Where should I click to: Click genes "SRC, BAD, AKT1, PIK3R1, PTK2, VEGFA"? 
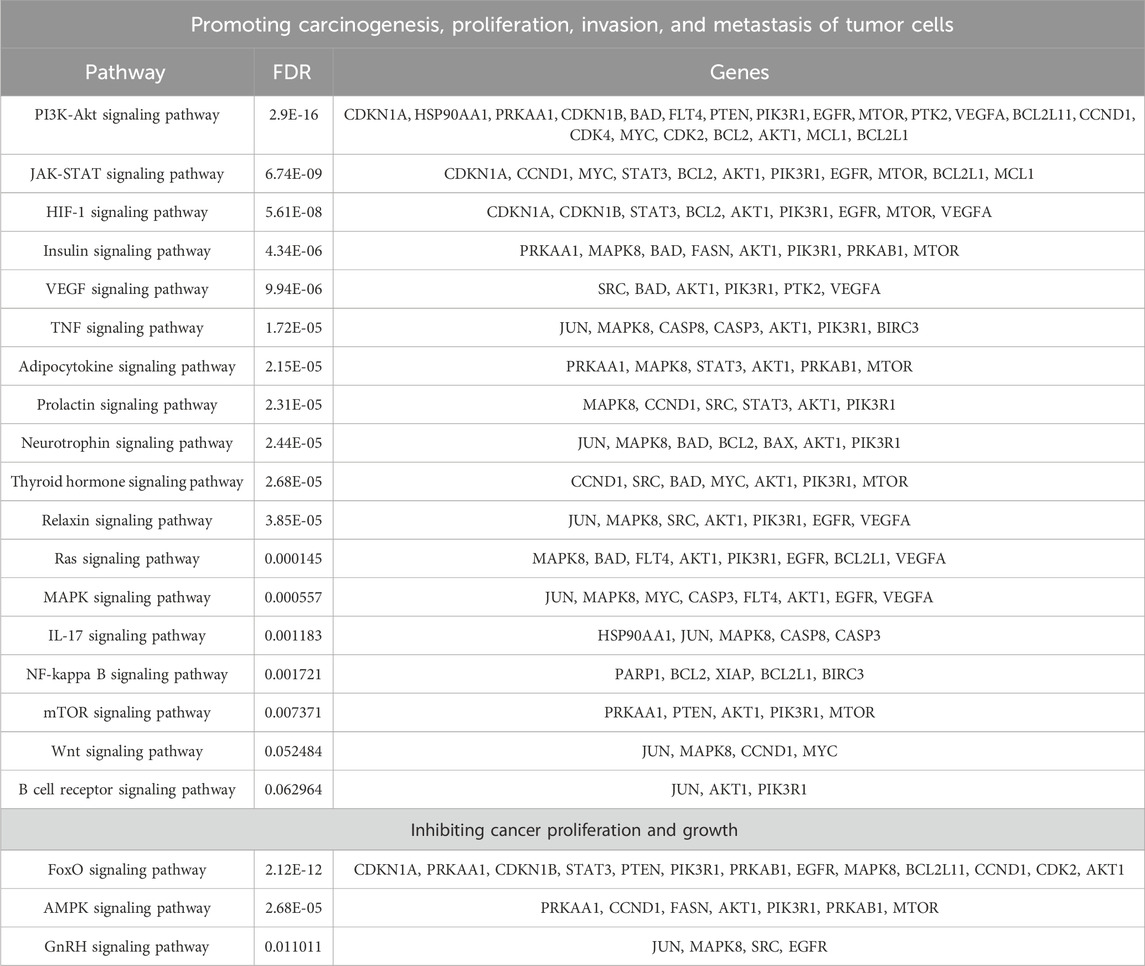[x=739, y=289]
